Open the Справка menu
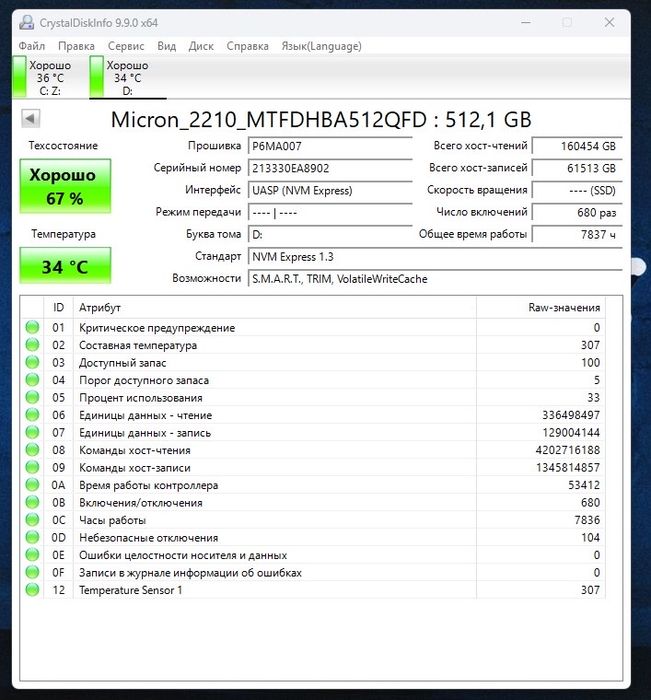Viewport: 651px width, 700px height. tap(247, 46)
